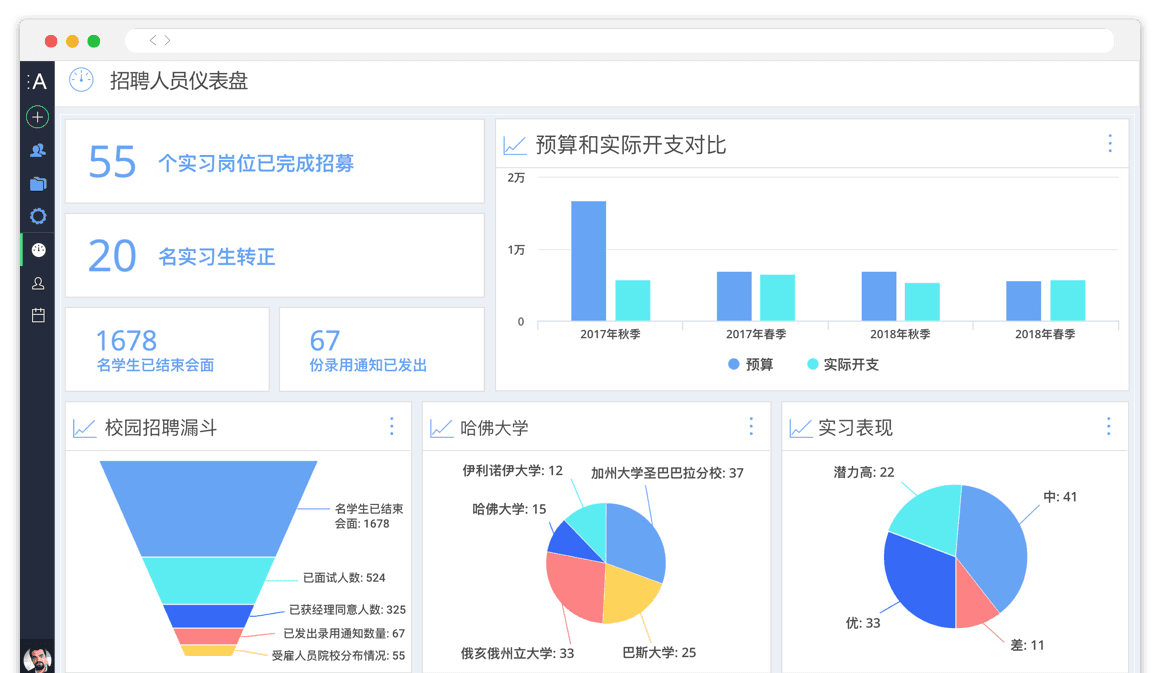
Task: Click the 2017年春季 budget bar
Action: coord(734,296)
